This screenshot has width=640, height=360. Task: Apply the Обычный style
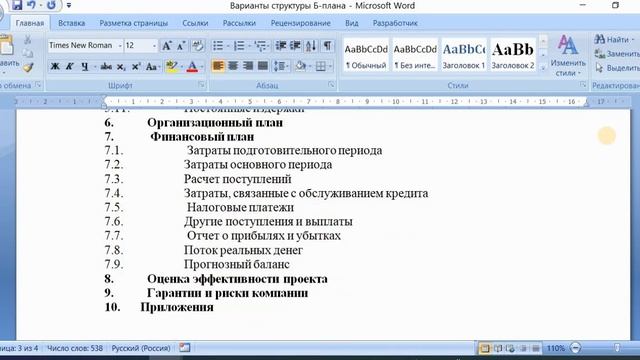pos(366,56)
